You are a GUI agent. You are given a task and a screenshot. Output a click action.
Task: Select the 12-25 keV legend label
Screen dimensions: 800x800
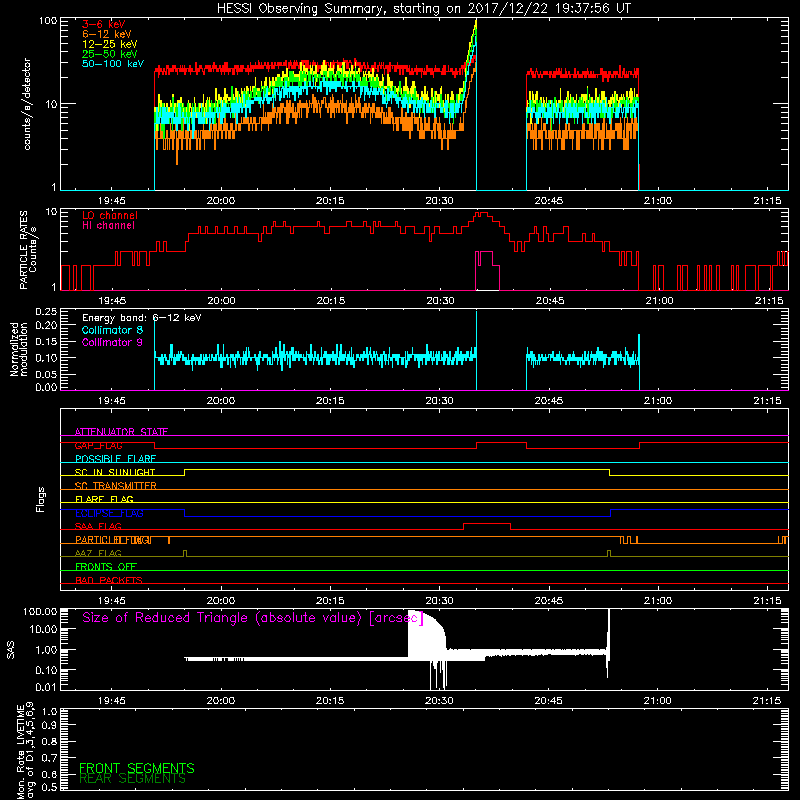tap(110, 44)
